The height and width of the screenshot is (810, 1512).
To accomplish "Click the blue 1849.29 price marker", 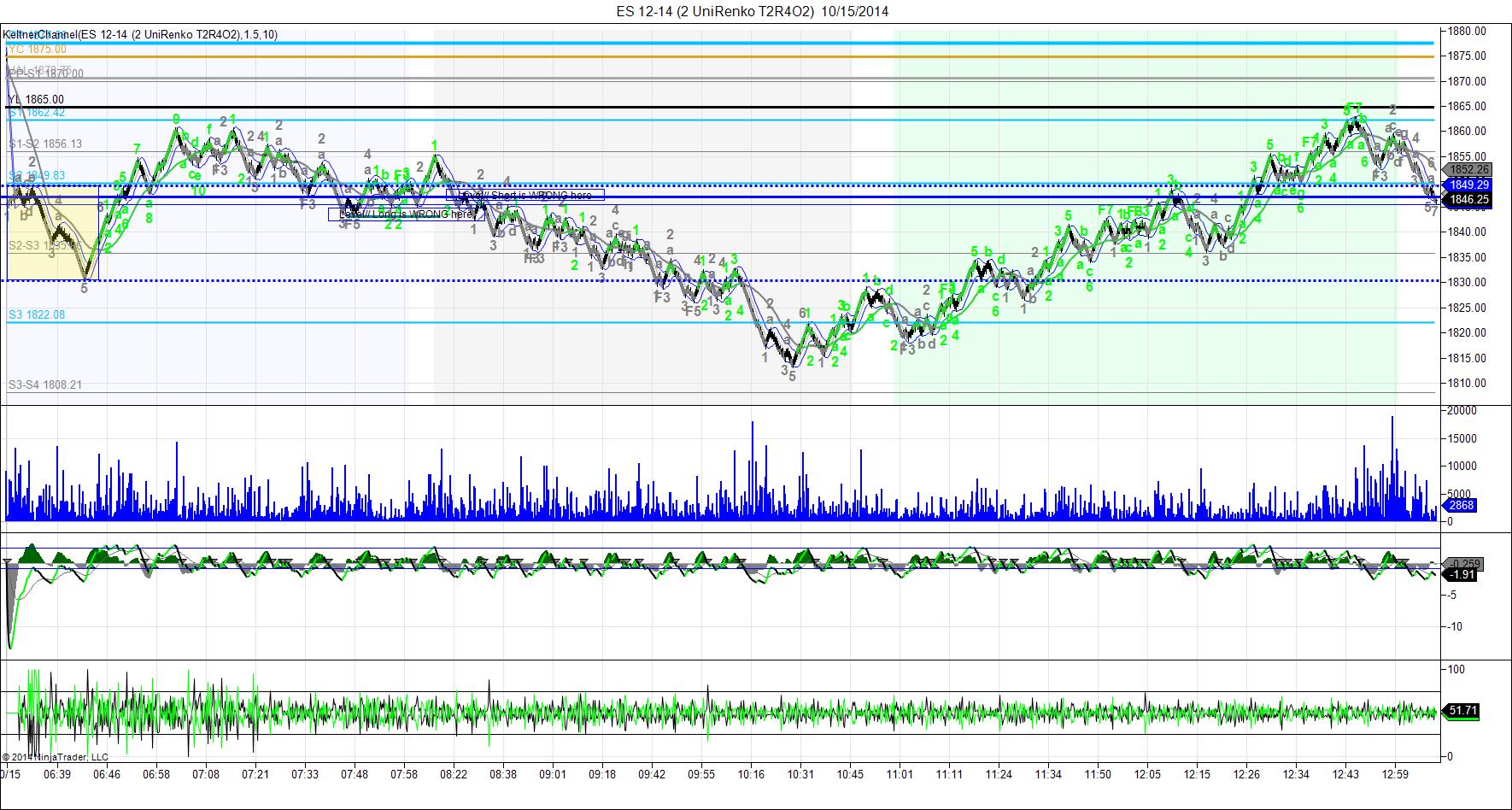I will [1466, 185].
